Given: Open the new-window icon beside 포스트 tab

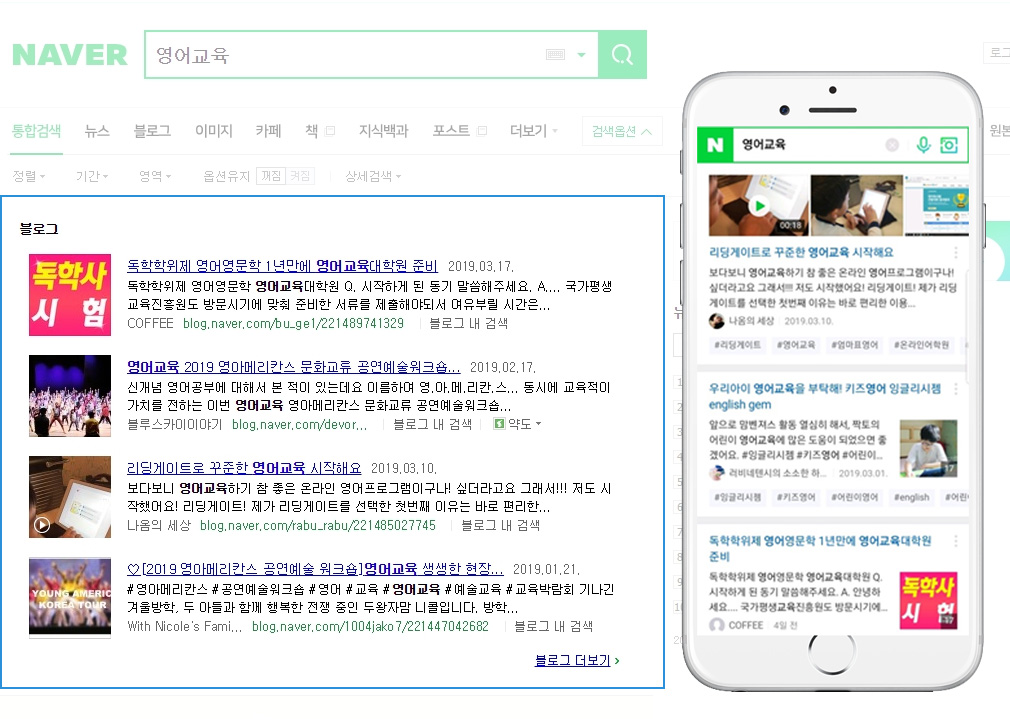Looking at the screenshot, I should coord(482,131).
